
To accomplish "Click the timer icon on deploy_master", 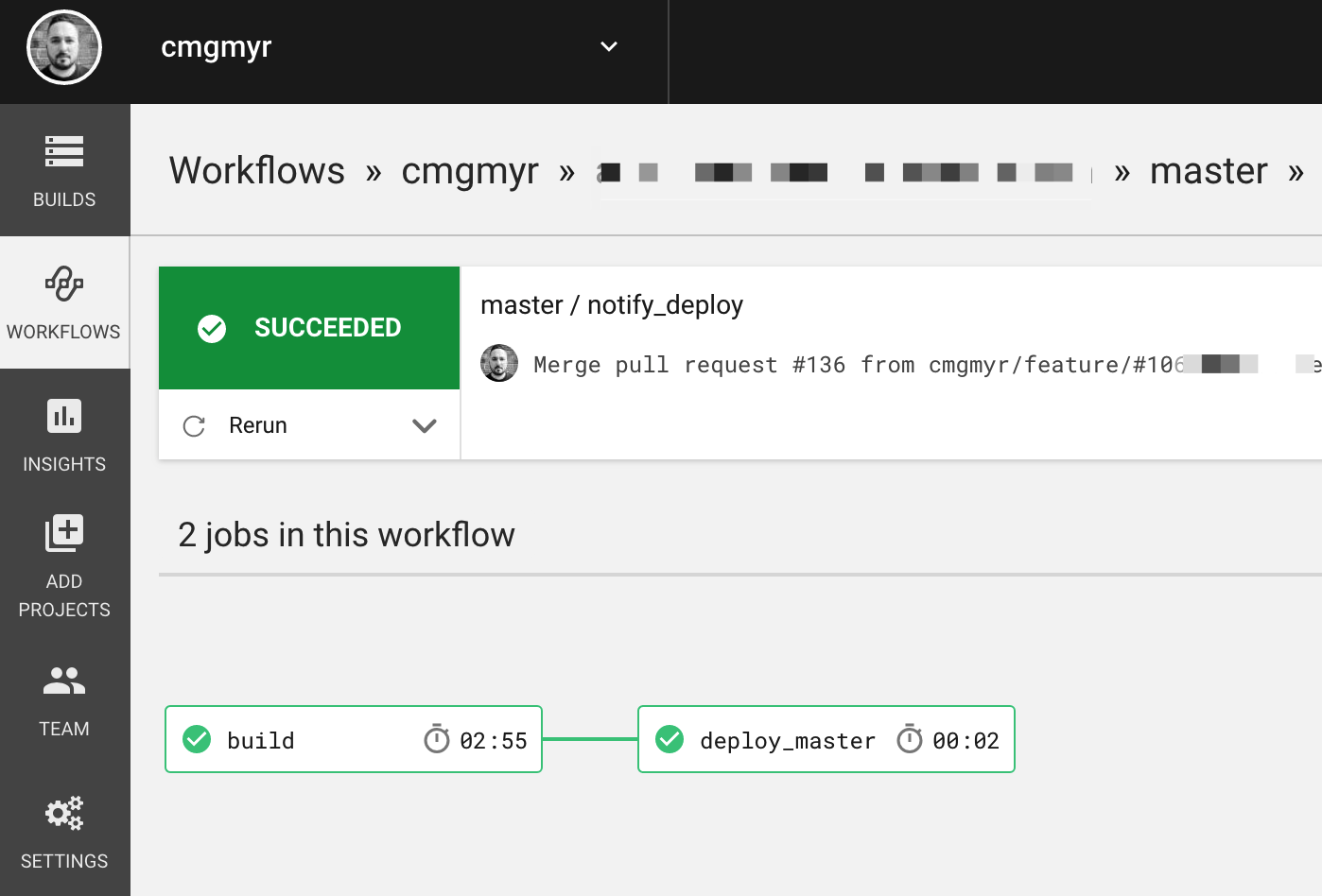I will point(909,740).
